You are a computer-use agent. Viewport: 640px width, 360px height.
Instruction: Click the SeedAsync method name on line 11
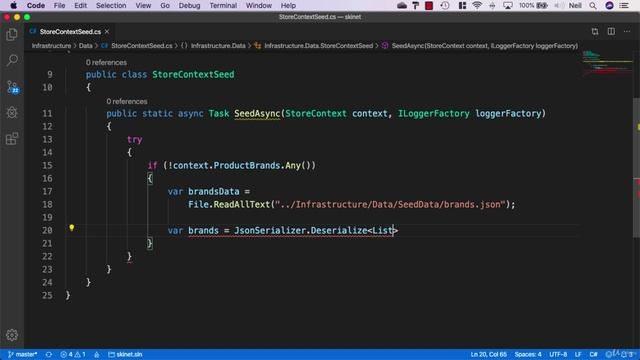(257, 113)
